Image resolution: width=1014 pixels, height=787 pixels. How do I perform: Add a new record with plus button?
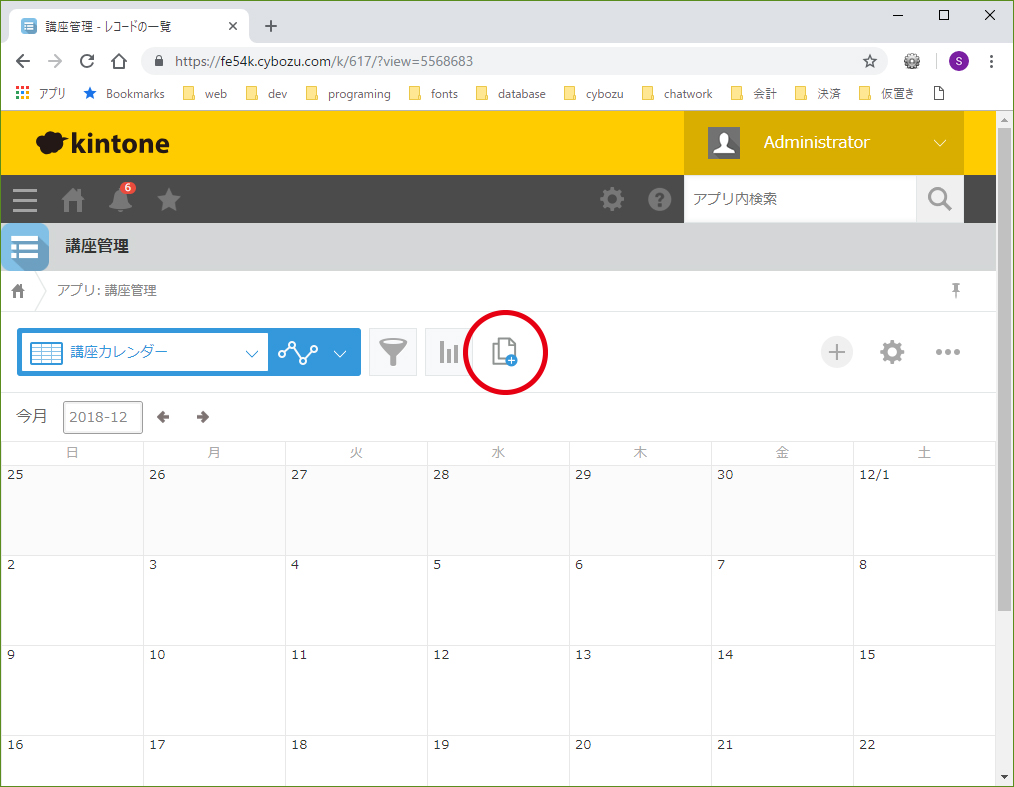(x=837, y=352)
